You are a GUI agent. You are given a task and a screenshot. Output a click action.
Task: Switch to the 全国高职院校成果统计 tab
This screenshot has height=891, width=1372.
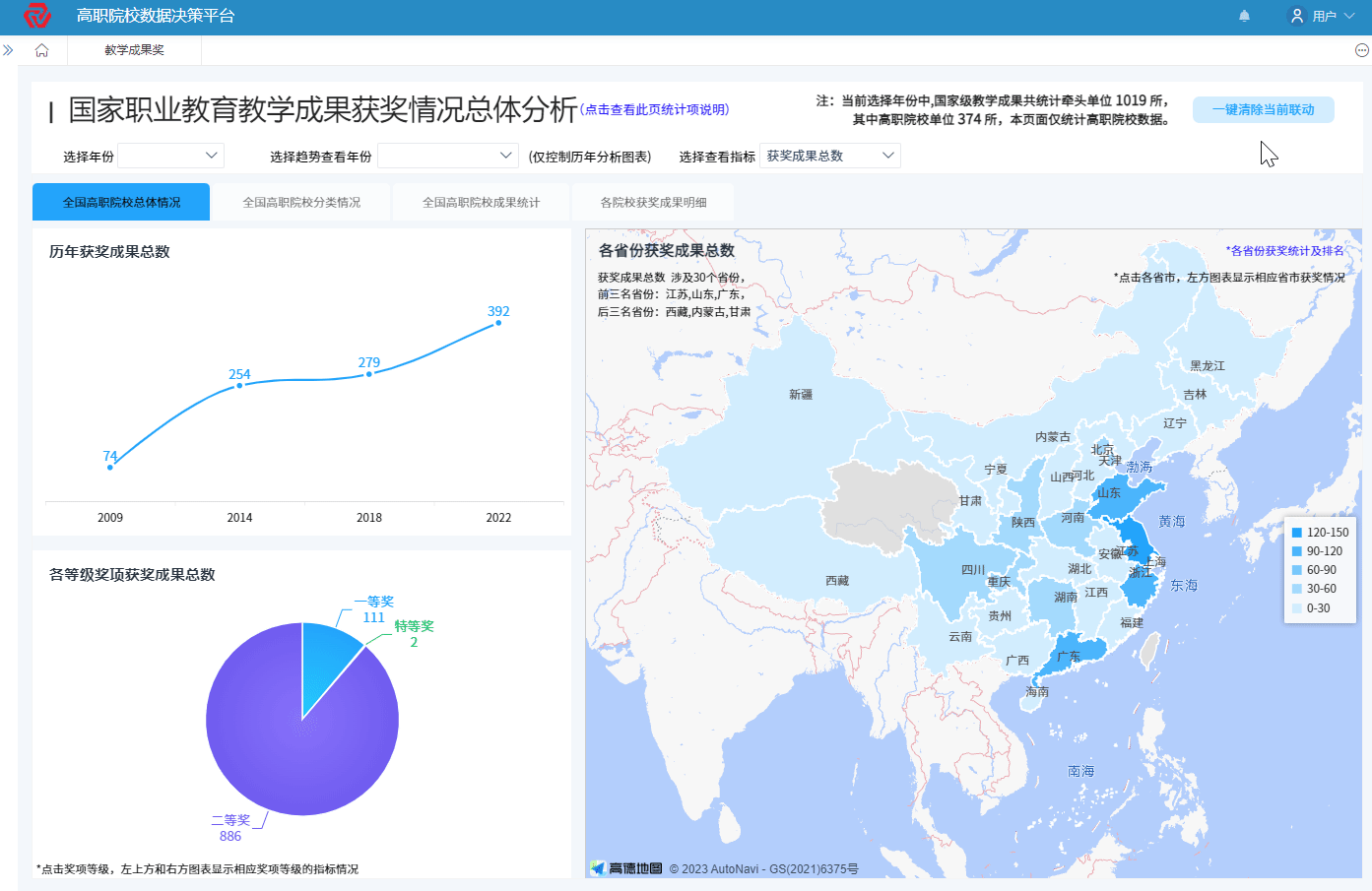(481, 201)
